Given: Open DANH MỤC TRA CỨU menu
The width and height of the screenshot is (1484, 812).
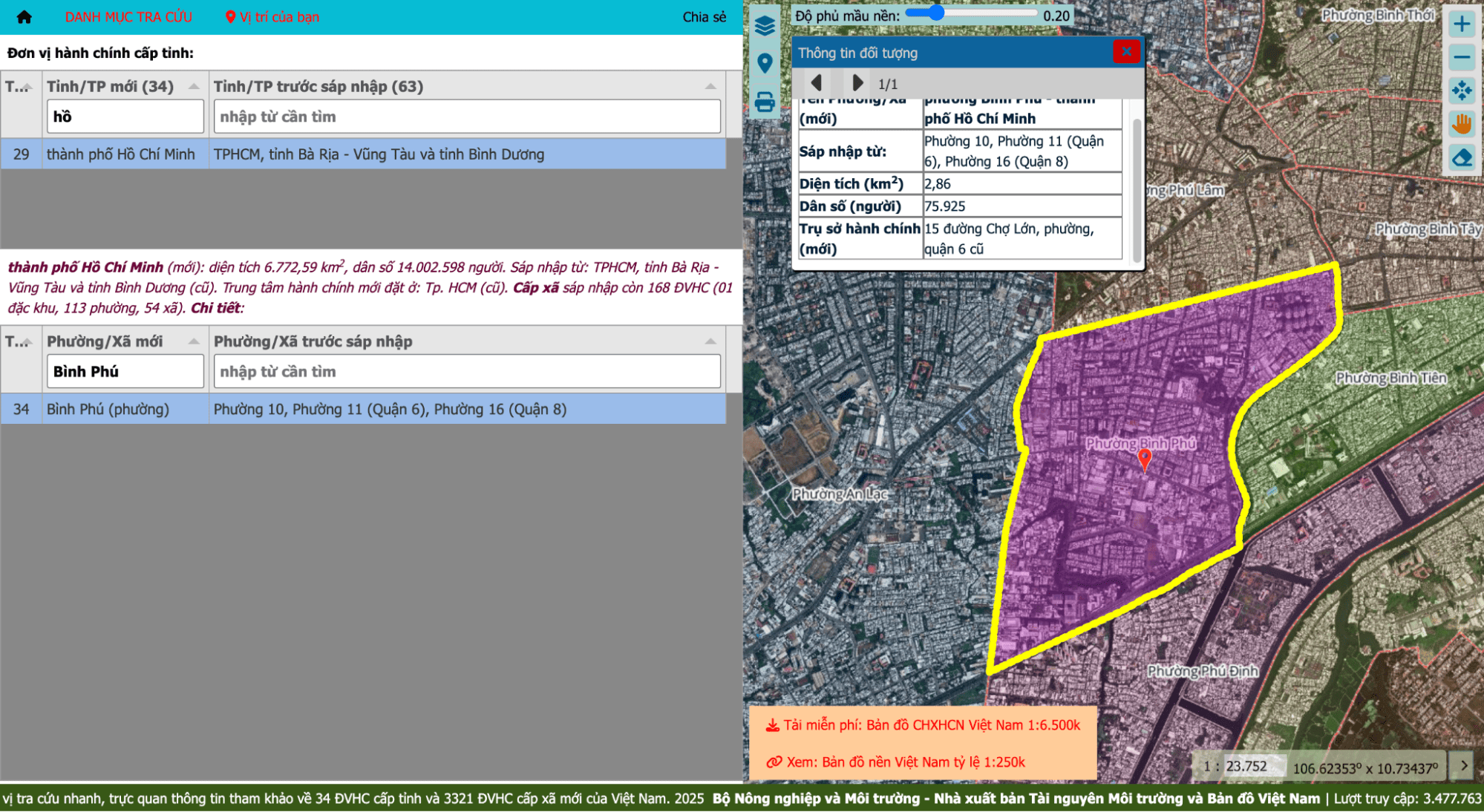Looking at the screenshot, I should [x=128, y=17].
